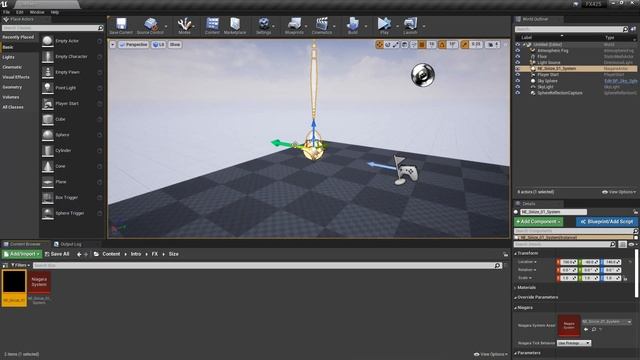
Task: Open the Perspective view mode dropdown
Action: point(133,44)
